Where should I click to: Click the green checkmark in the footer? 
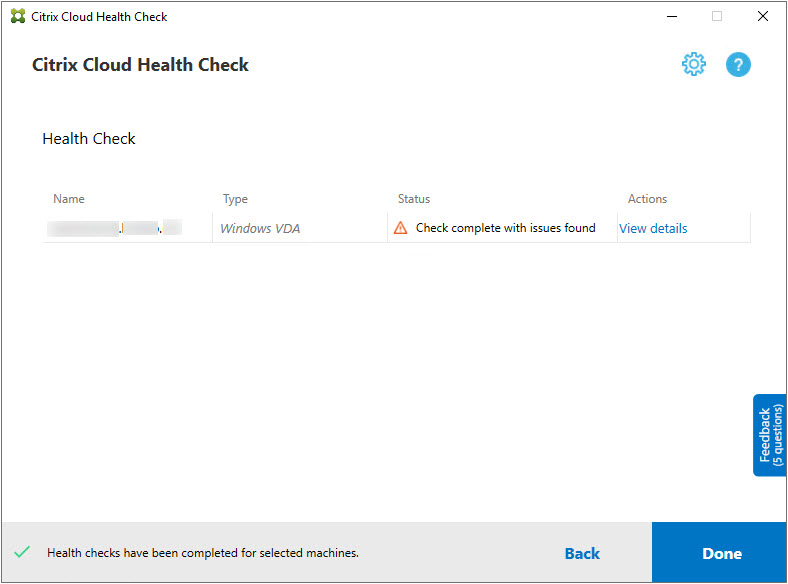click(22, 552)
